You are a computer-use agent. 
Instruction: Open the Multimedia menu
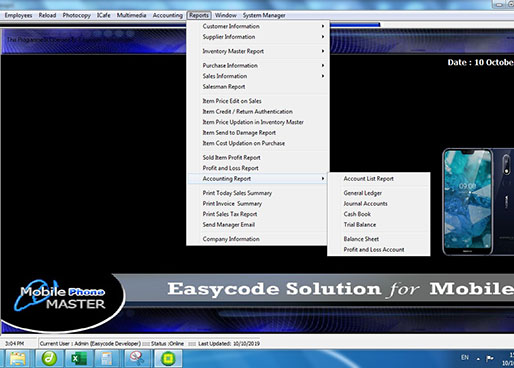pyautogui.click(x=131, y=15)
